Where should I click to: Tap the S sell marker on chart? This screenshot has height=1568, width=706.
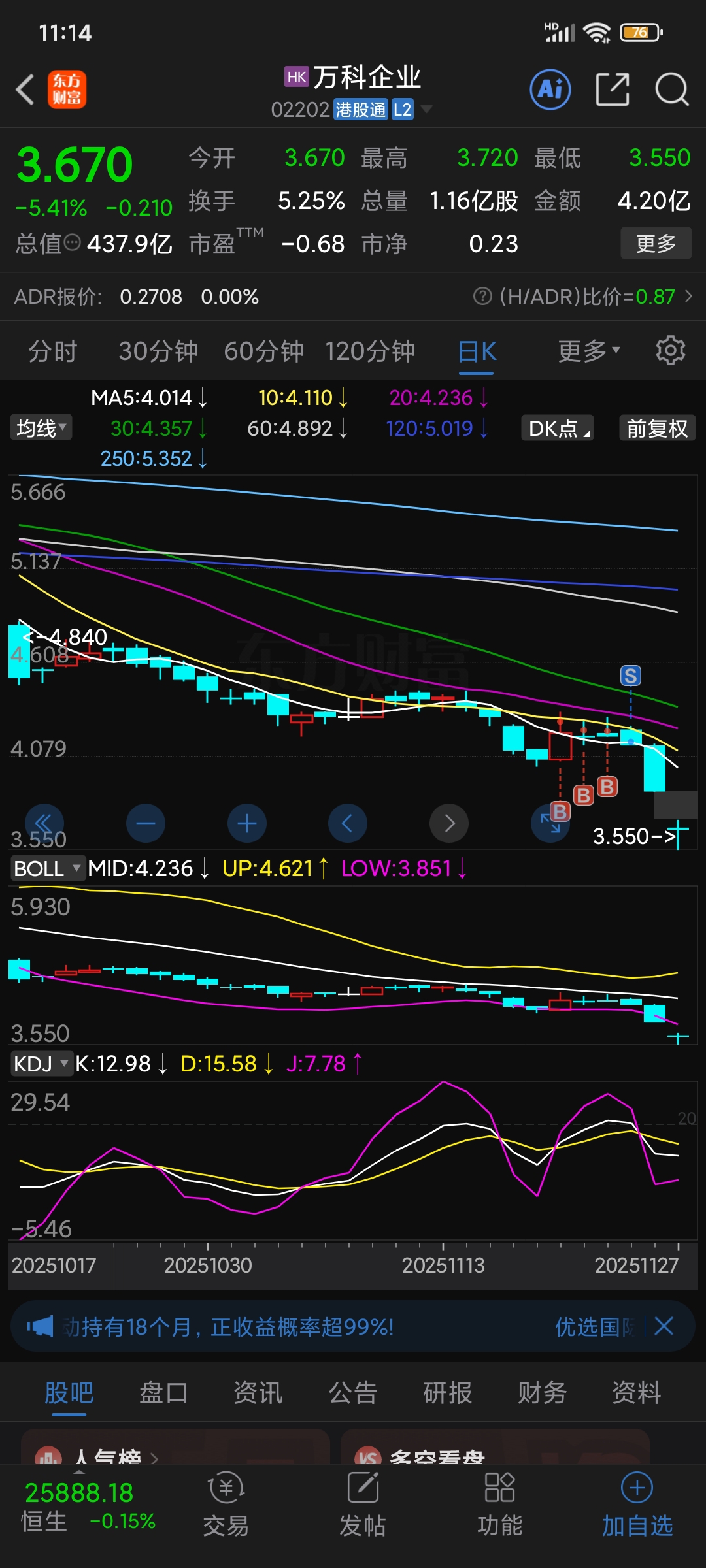(631, 676)
